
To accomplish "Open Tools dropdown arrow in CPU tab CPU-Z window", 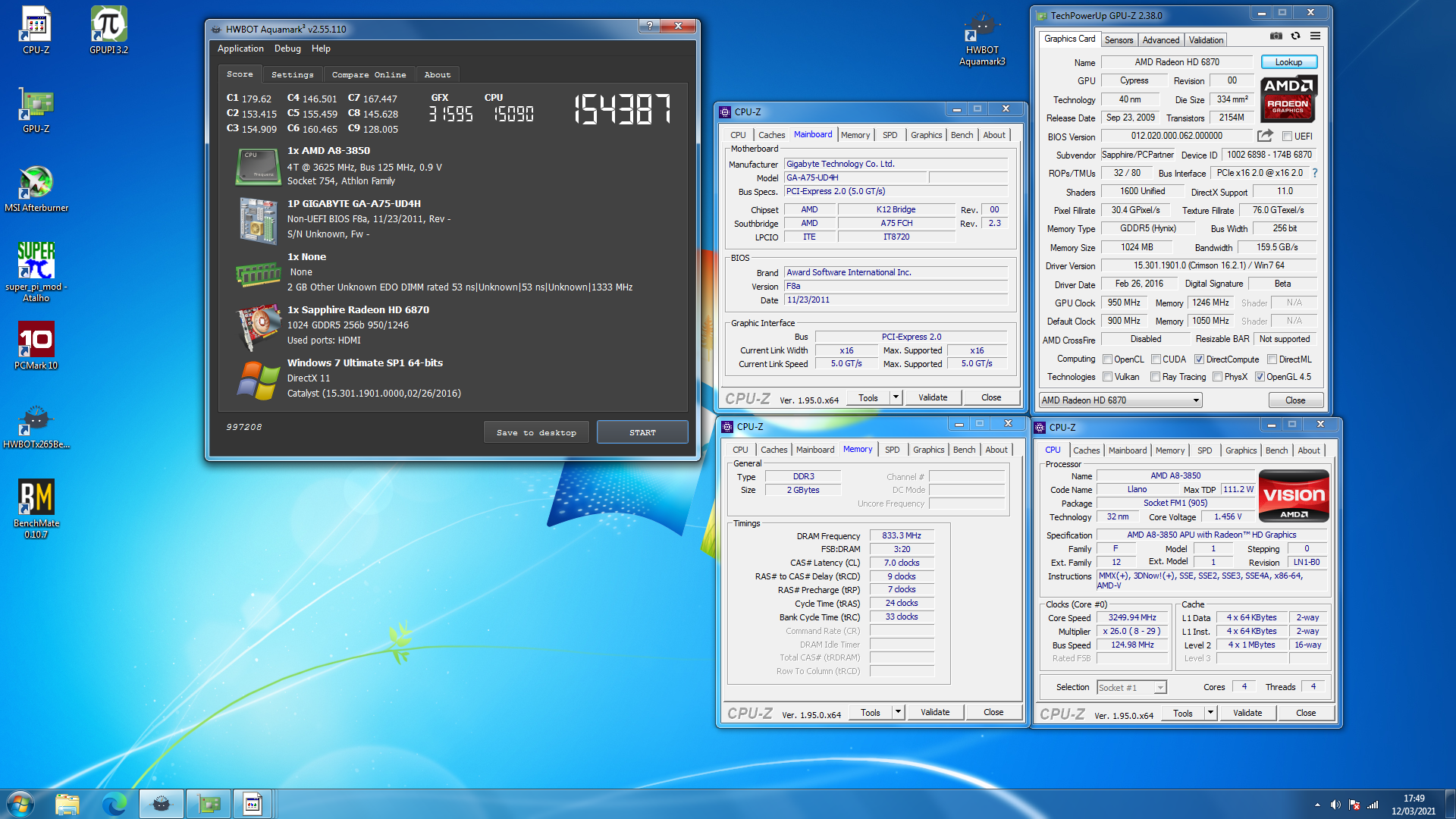I will pos(1210,713).
